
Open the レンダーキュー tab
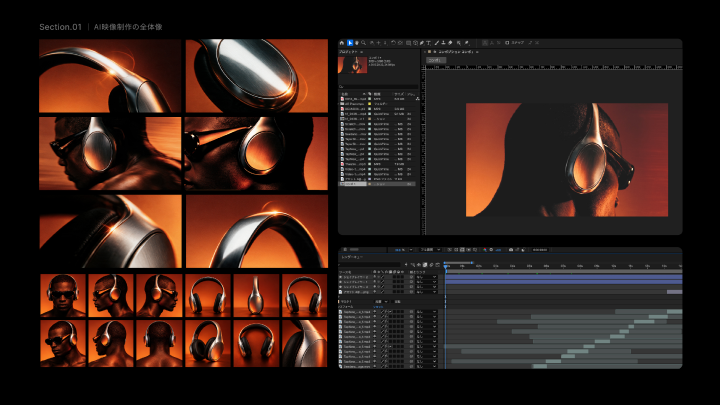(x=352, y=257)
